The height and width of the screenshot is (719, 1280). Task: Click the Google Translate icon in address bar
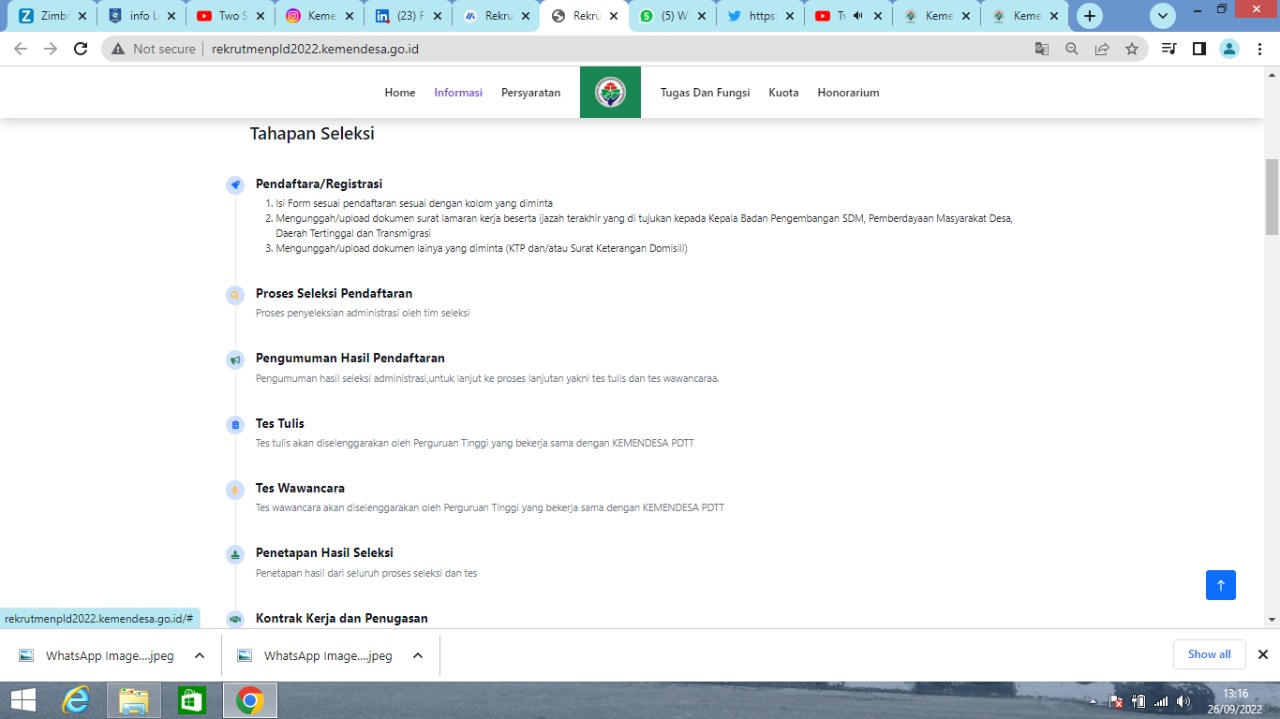(1042, 49)
